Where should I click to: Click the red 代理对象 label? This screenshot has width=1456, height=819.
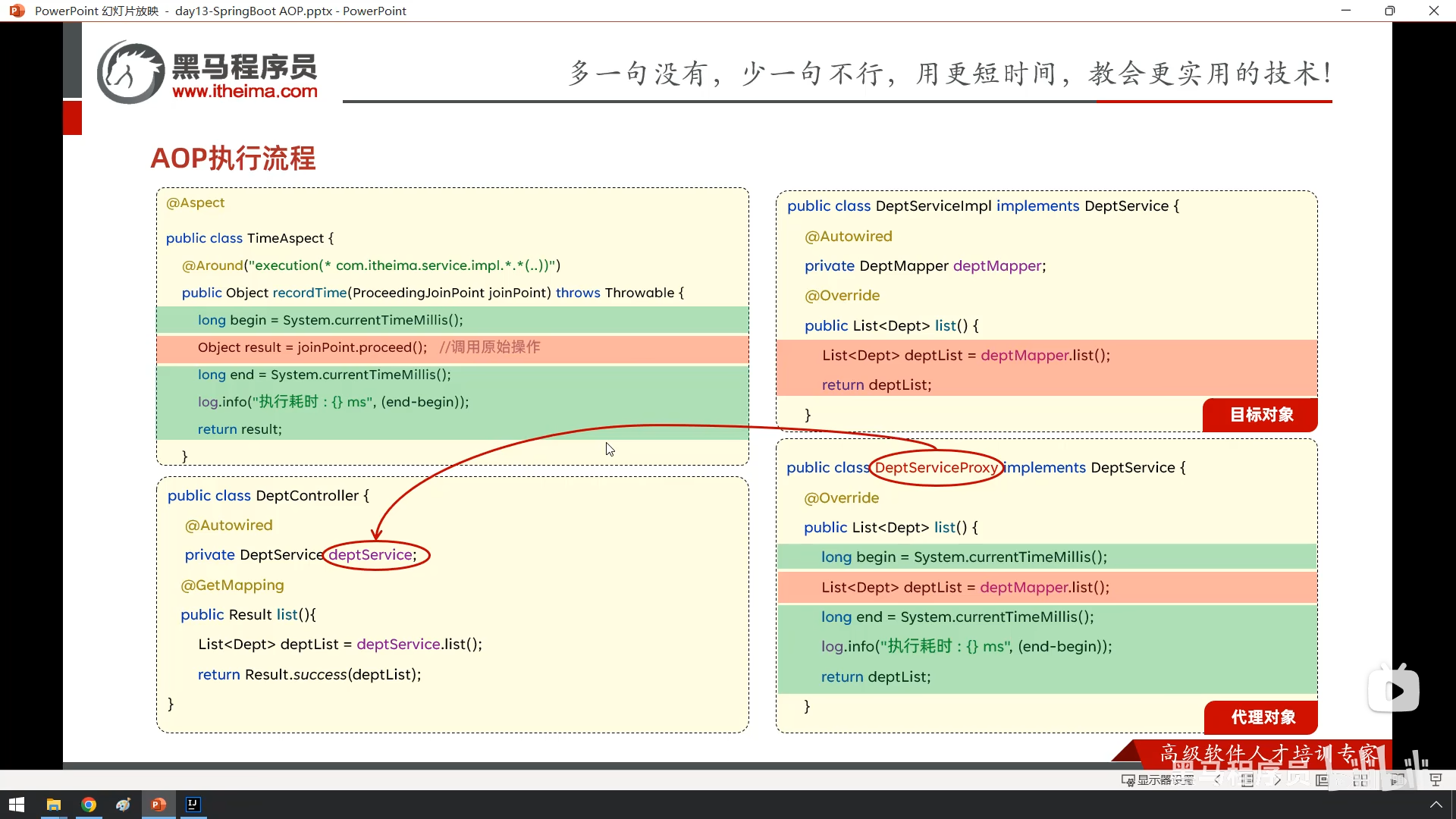click(x=1261, y=717)
